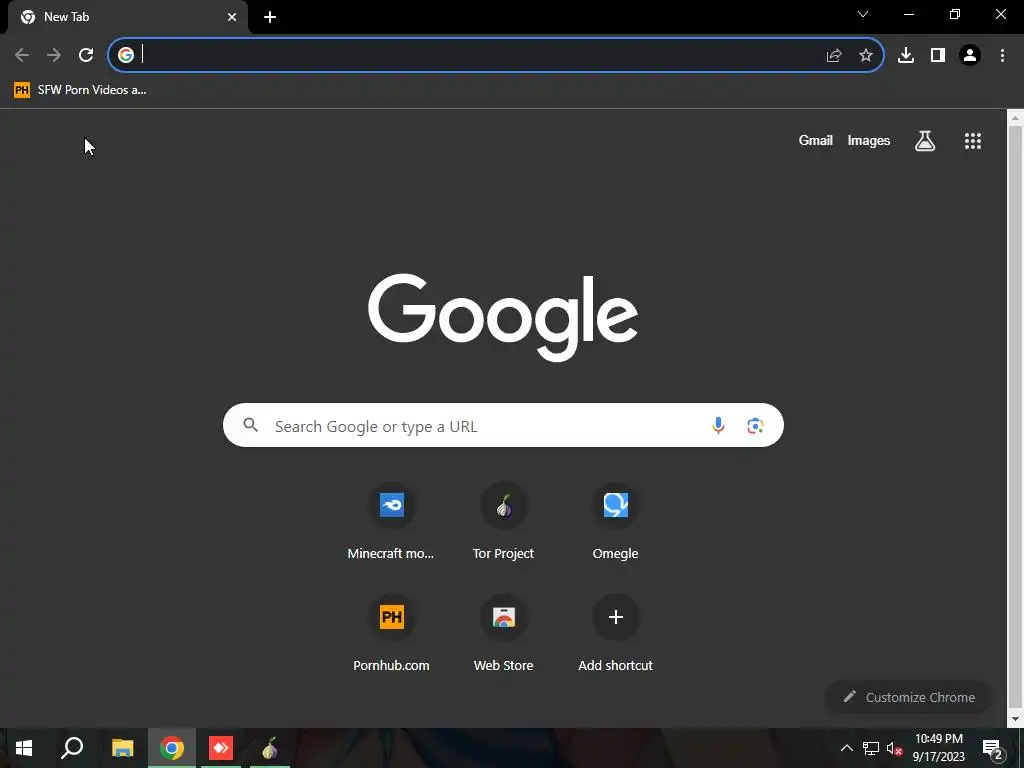Viewport: 1024px width, 768px height.
Task: Open the Google apps grid
Action: pyautogui.click(x=973, y=141)
